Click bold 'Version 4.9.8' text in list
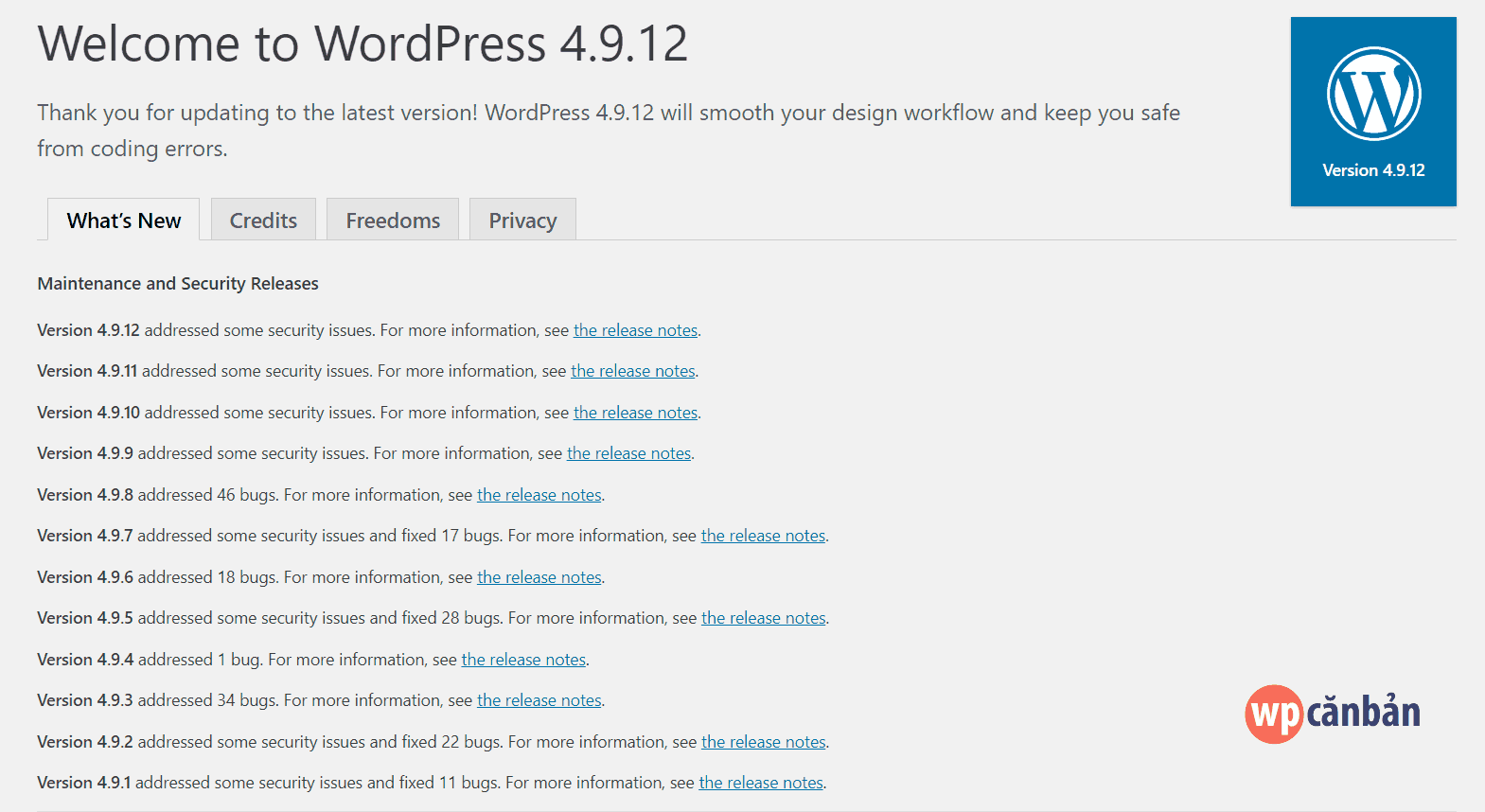Image resolution: width=1485 pixels, height=812 pixels. point(85,495)
